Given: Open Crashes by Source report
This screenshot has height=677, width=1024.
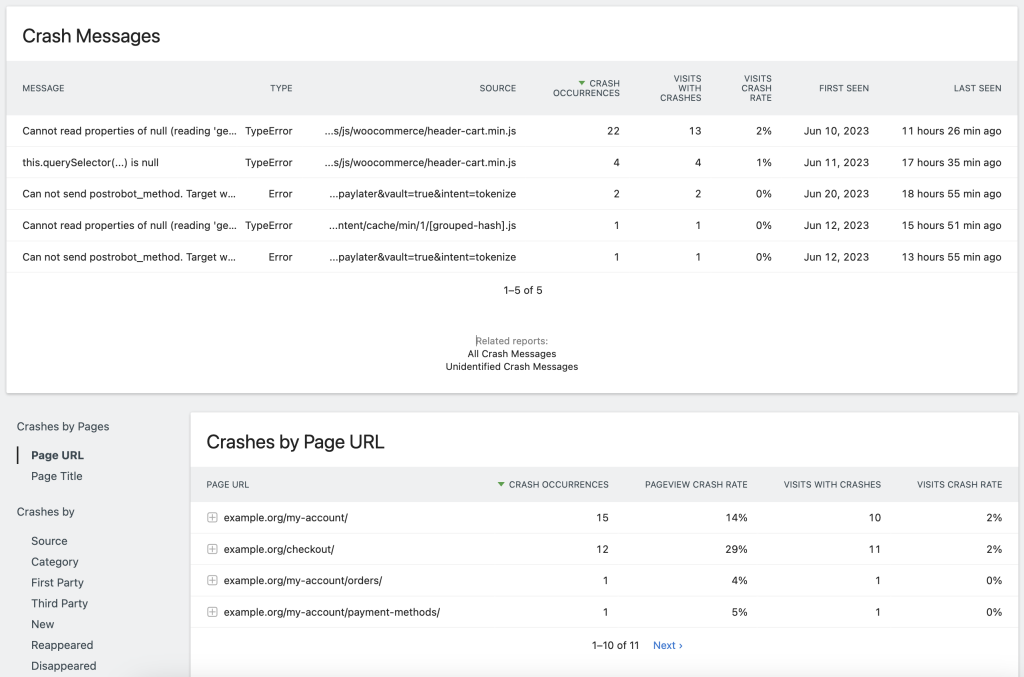Looking at the screenshot, I should (49, 541).
